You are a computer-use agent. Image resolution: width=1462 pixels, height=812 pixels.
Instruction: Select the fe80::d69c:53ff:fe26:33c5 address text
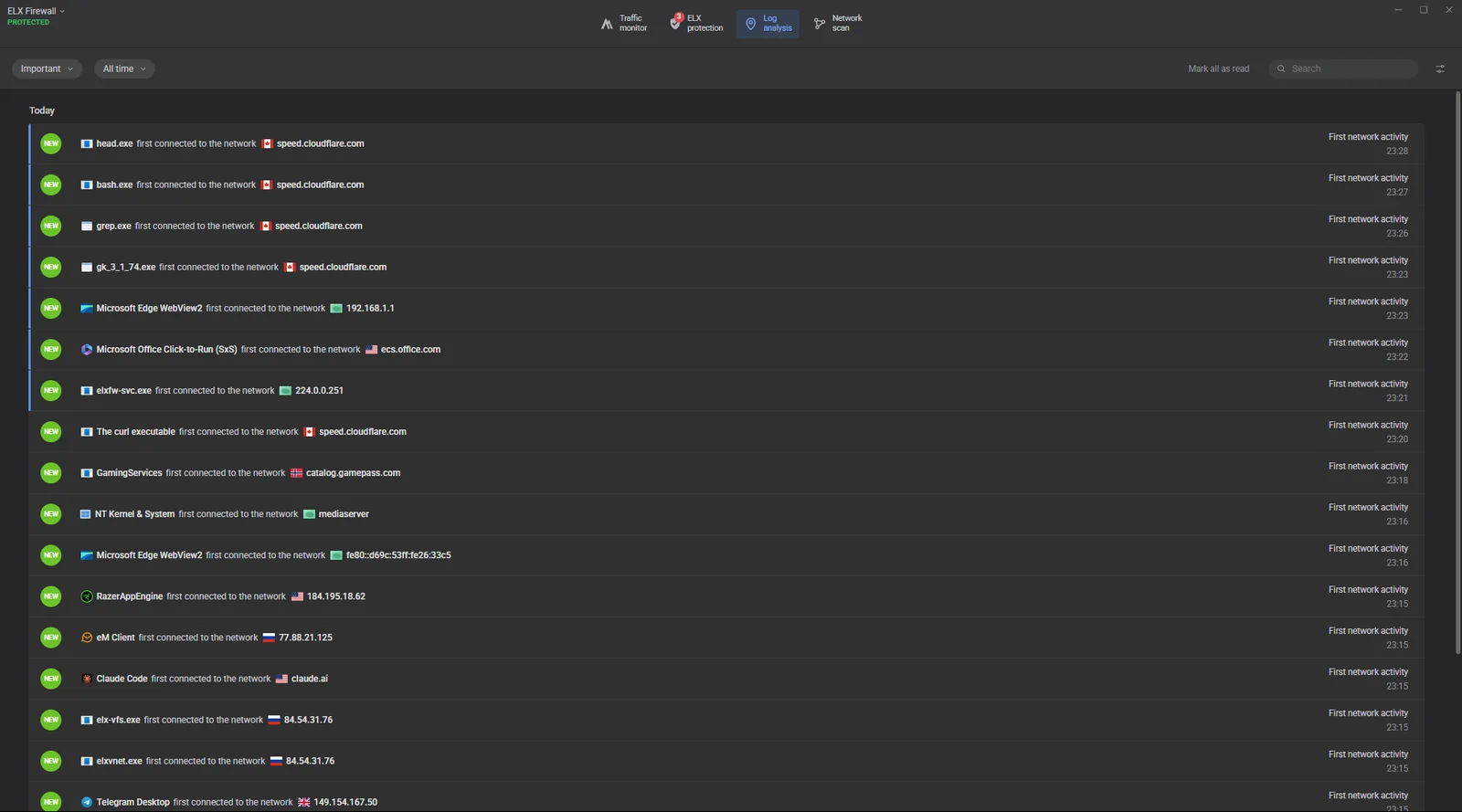398,554
